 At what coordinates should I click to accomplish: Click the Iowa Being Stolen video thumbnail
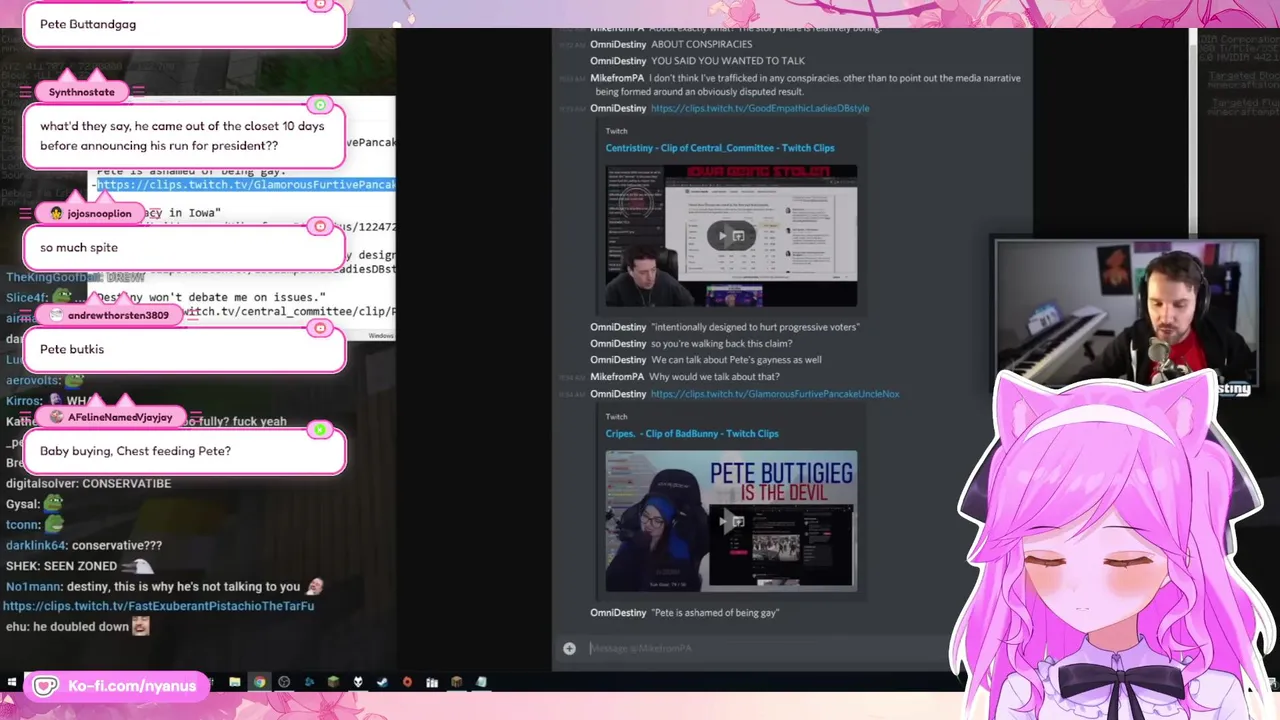tap(731, 236)
